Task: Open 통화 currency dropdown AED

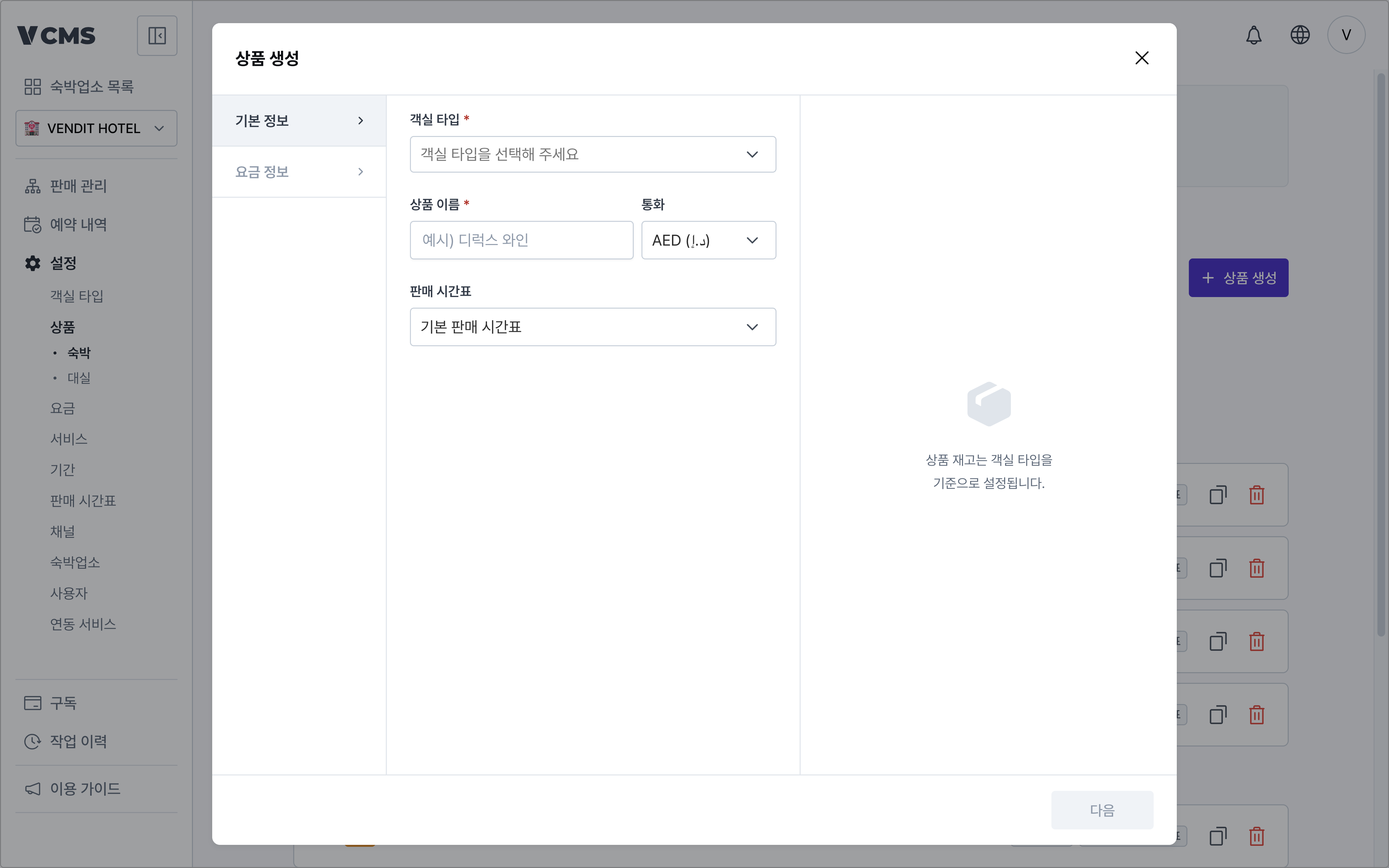Action: coord(709,240)
